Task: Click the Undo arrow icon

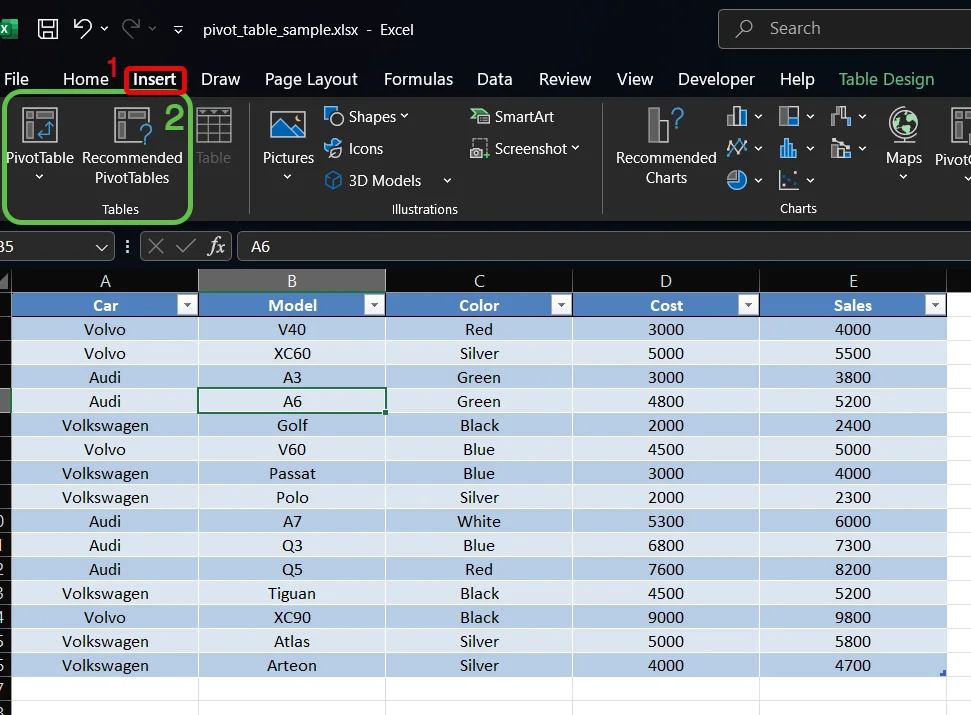Action: coord(83,28)
